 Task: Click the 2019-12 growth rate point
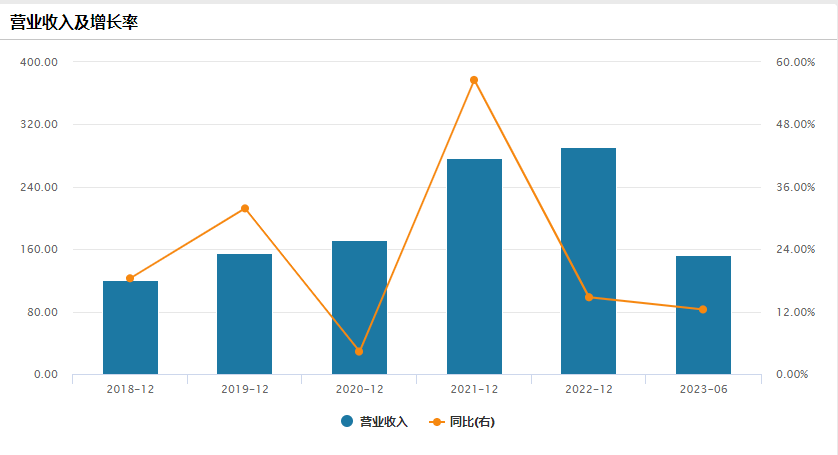(245, 209)
